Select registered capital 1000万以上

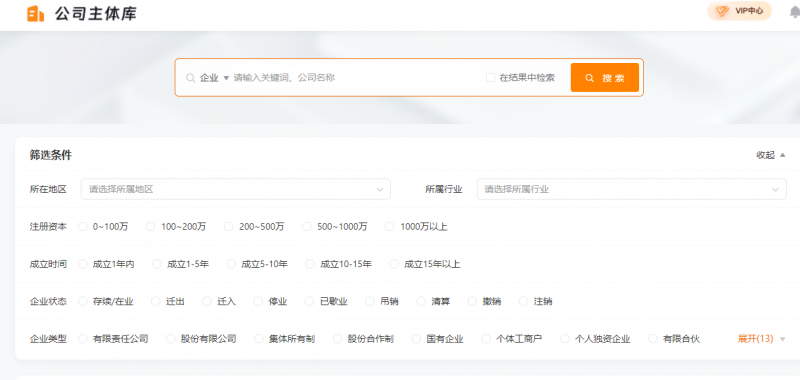[x=390, y=226]
